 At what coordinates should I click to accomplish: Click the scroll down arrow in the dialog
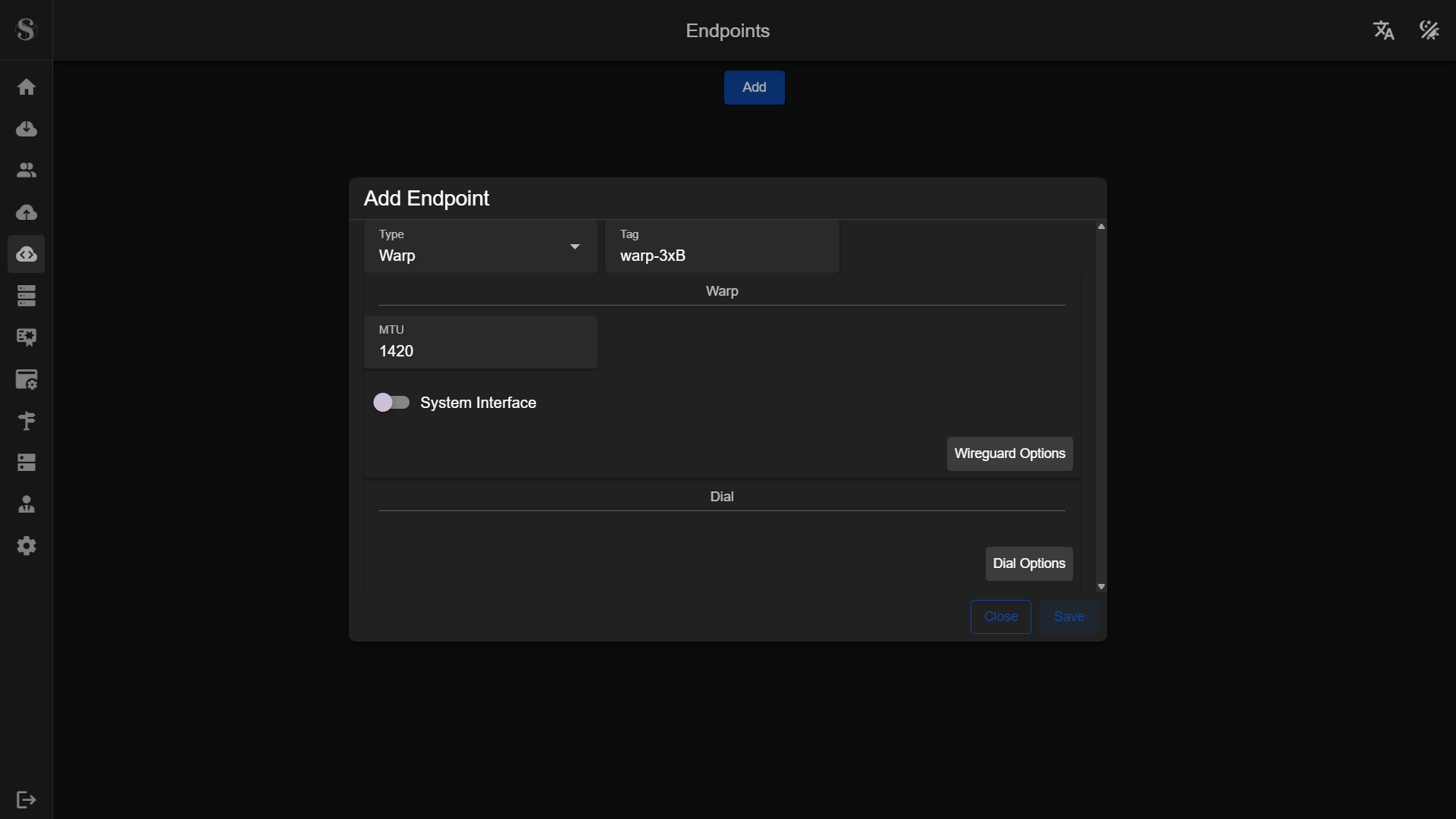(x=1101, y=587)
